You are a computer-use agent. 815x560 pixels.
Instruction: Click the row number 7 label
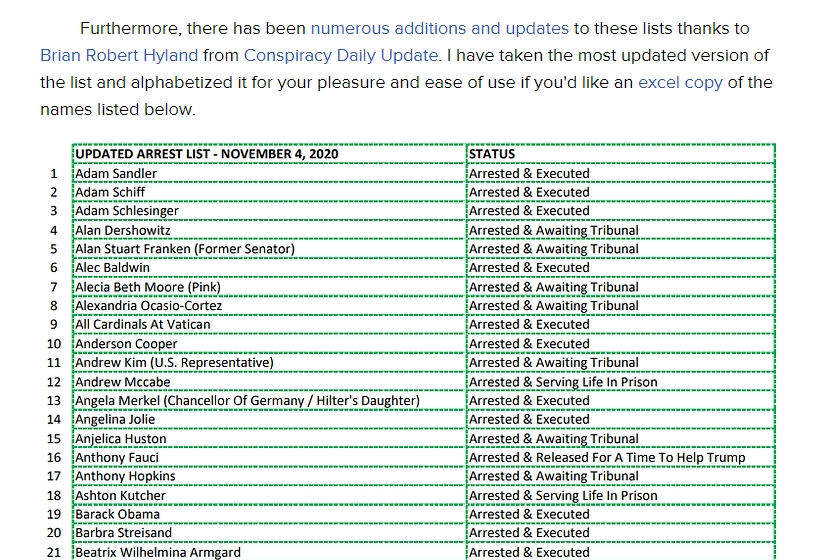point(54,287)
